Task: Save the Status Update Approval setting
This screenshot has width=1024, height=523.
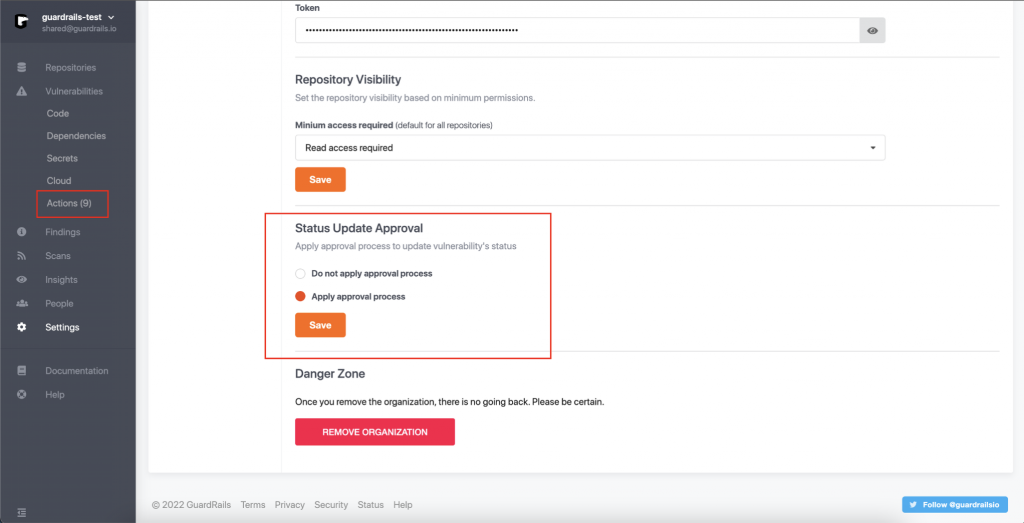Action: (320, 325)
